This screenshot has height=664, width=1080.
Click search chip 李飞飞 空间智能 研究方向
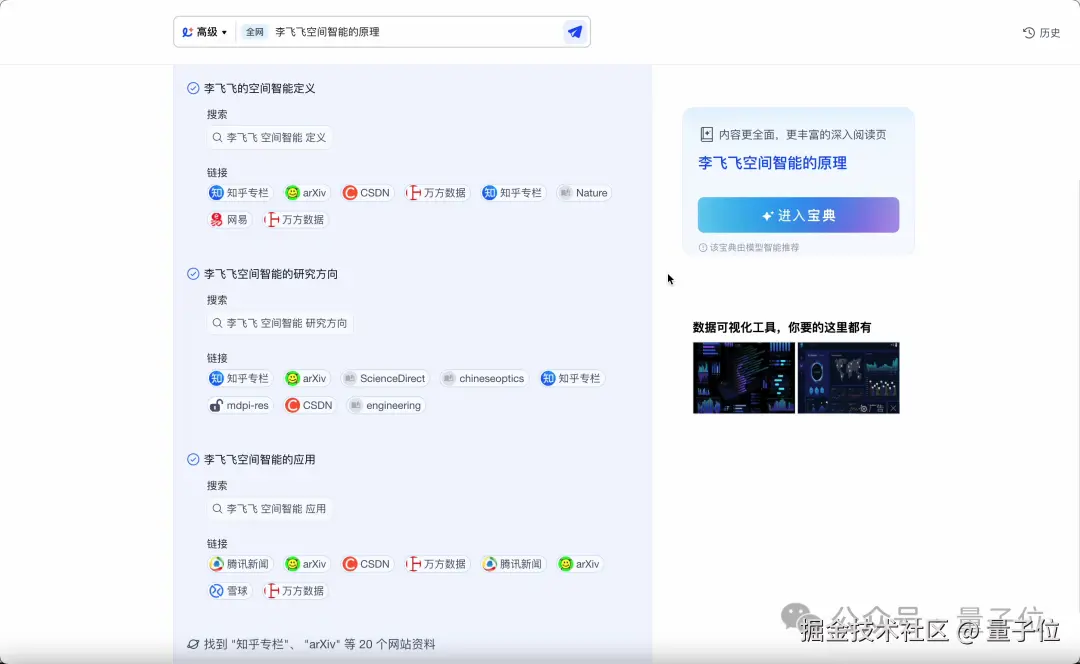click(x=280, y=323)
